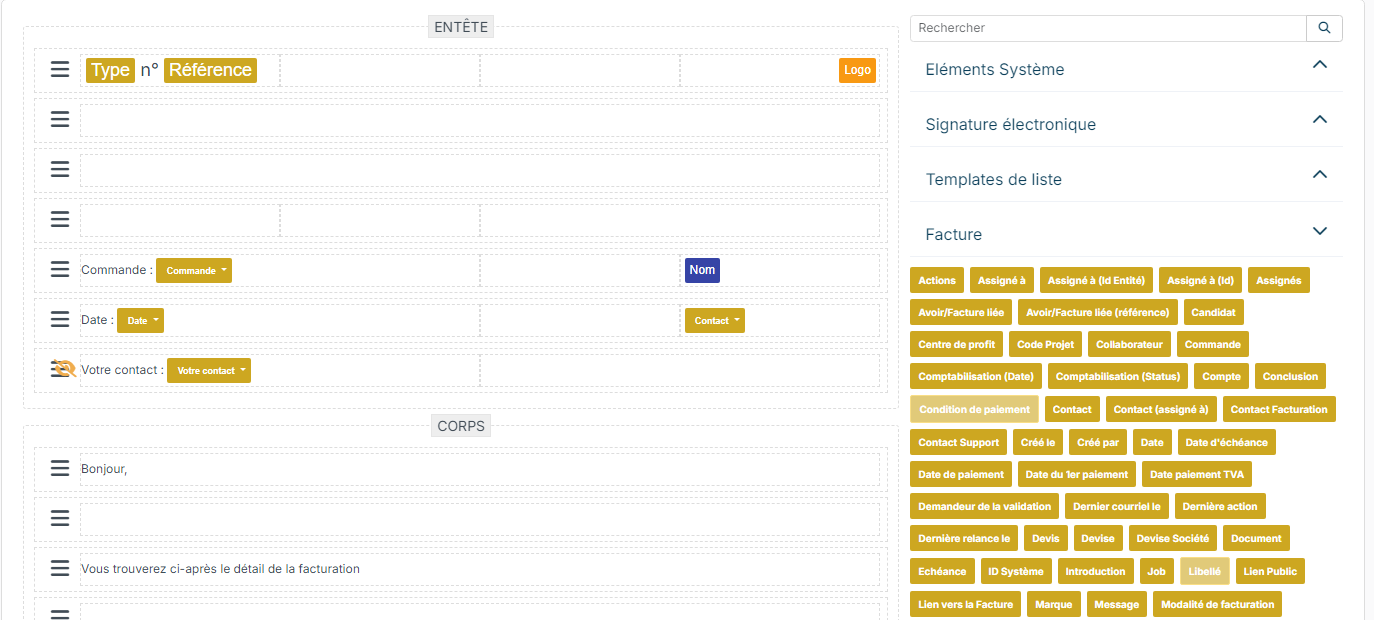Focus the Rechercher search field
The height and width of the screenshot is (620, 1374).
pos(1108,28)
